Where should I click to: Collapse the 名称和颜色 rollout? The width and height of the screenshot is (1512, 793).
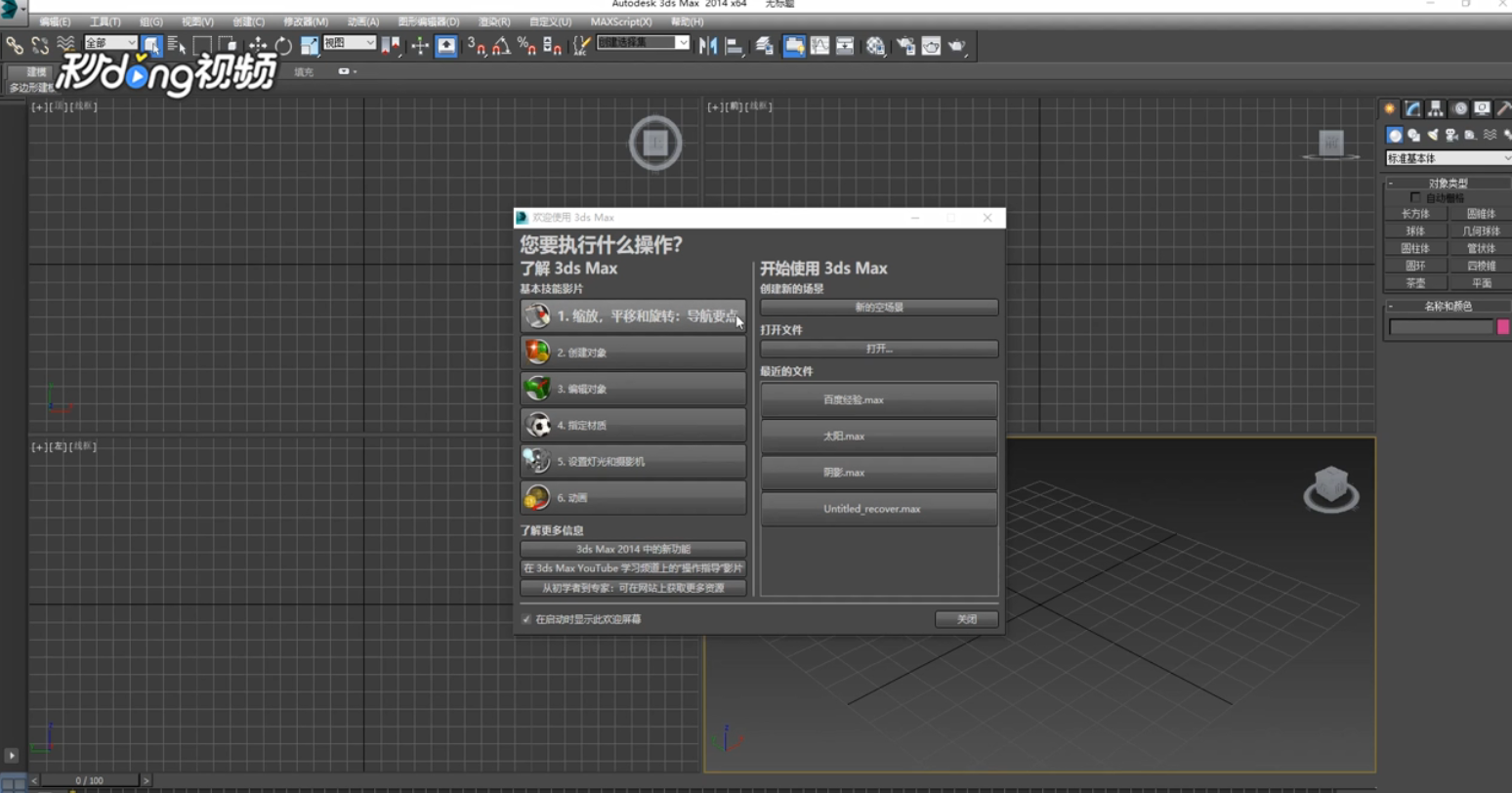click(1448, 306)
